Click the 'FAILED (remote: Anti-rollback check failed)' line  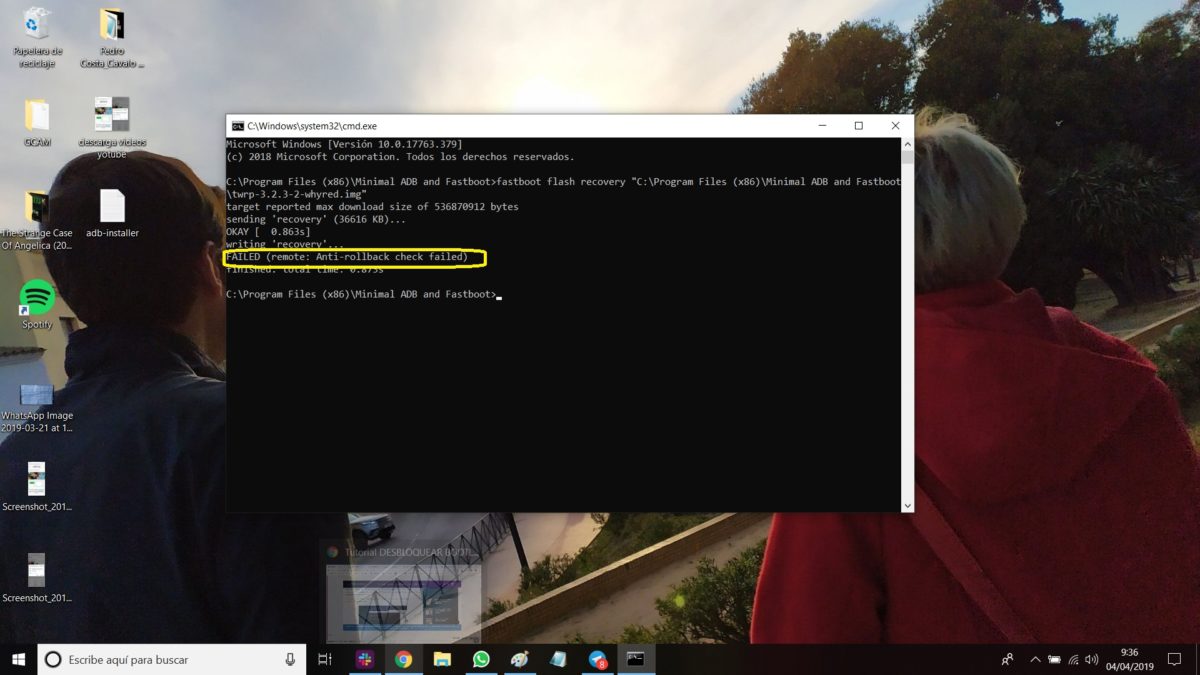[x=347, y=258]
